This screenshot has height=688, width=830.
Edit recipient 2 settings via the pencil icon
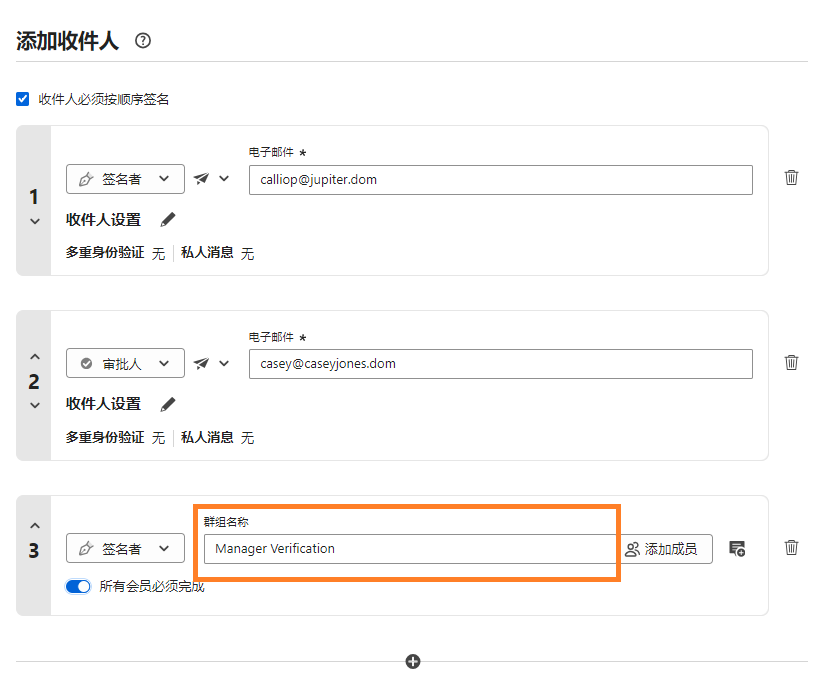[167, 404]
